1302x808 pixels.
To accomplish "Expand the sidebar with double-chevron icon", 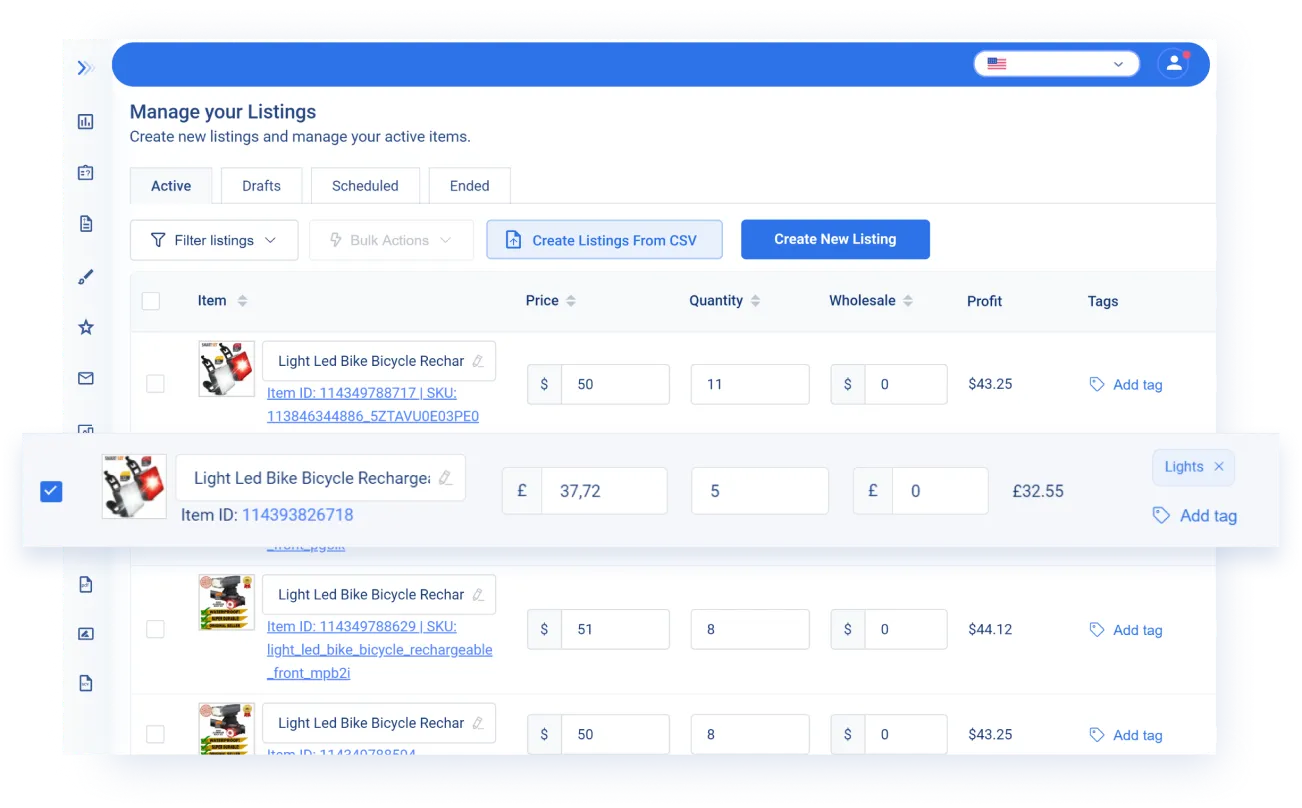I will (x=85, y=68).
